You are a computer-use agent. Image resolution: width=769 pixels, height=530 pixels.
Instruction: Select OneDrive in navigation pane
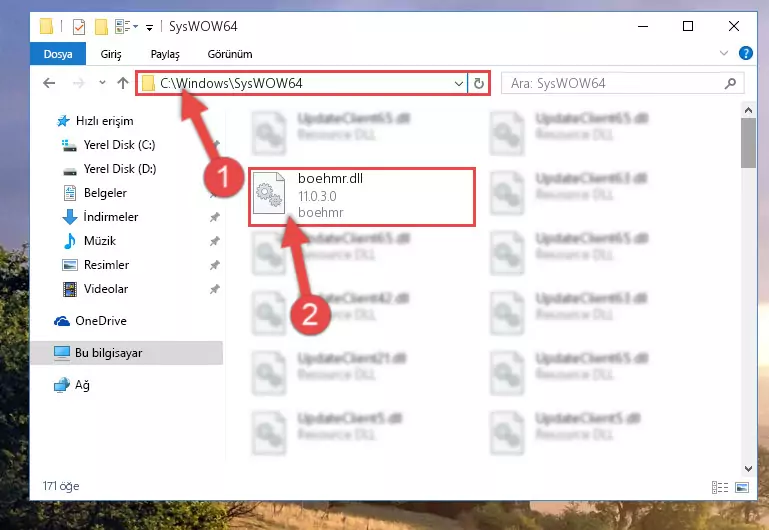(101, 321)
